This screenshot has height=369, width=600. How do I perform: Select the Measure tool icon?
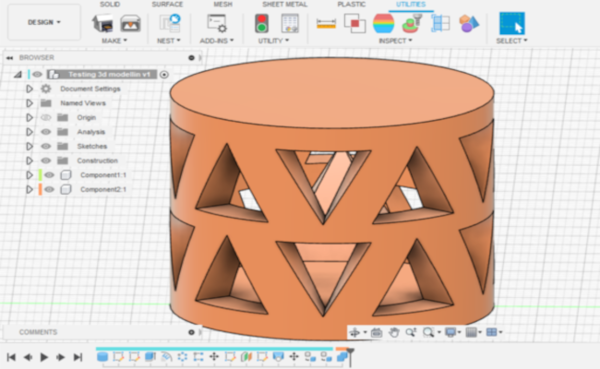(x=326, y=24)
